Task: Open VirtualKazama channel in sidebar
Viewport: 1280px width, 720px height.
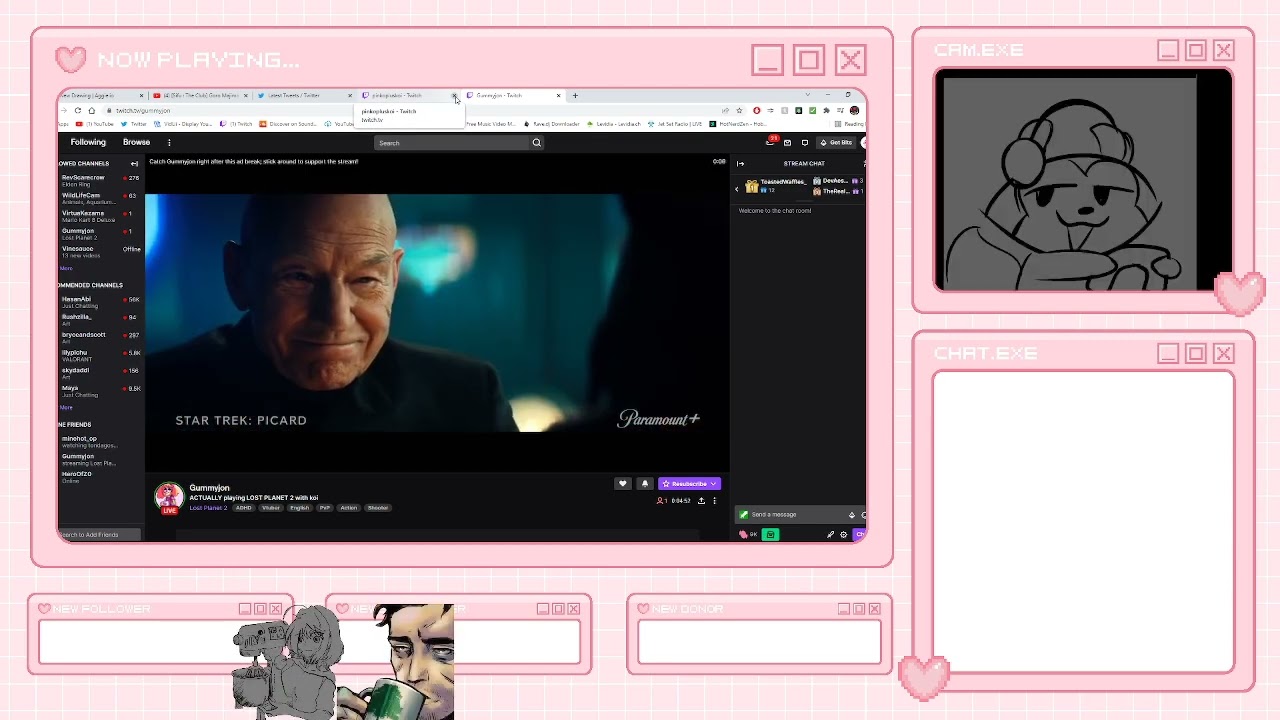Action: 100,216
